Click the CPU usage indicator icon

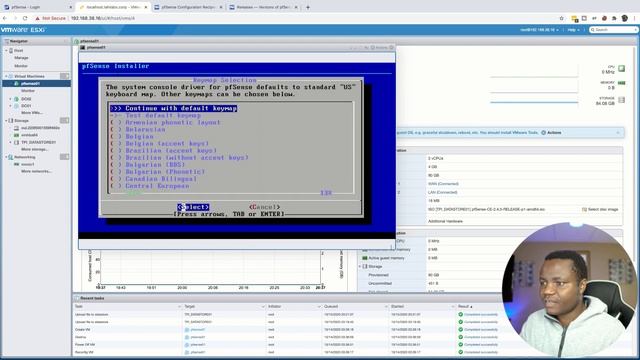click(x=621, y=69)
